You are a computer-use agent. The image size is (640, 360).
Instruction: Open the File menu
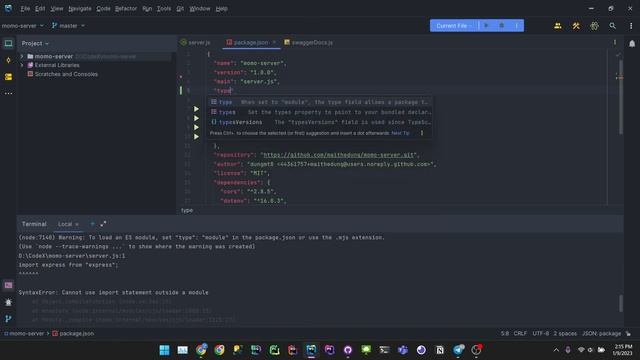(x=25, y=9)
